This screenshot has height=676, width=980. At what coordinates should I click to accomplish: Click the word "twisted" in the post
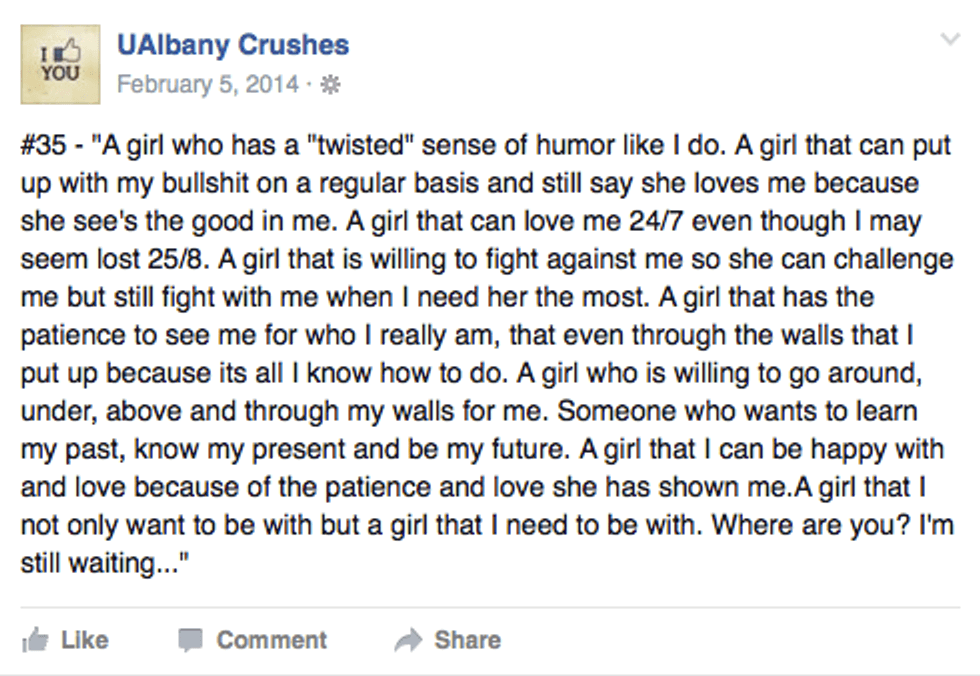(x=358, y=147)
